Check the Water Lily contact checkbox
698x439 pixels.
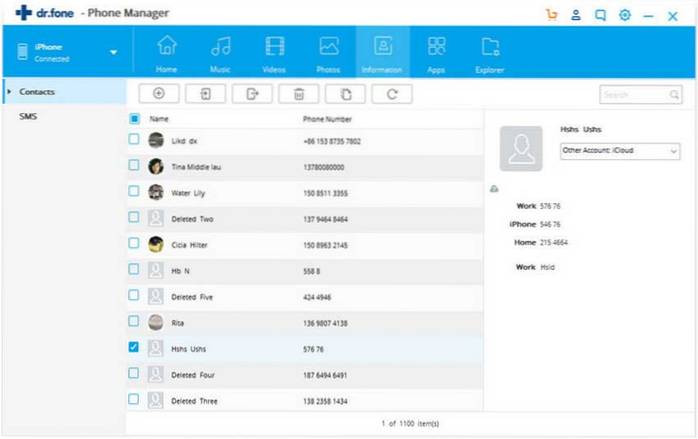[135, 191]
